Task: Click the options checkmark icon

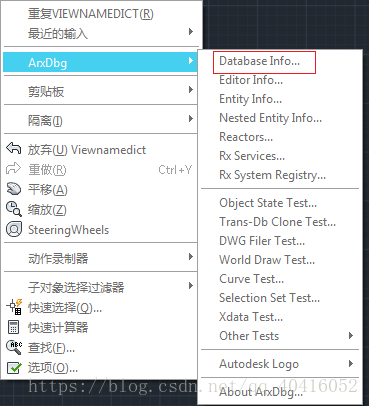Action: click(14, 368)
